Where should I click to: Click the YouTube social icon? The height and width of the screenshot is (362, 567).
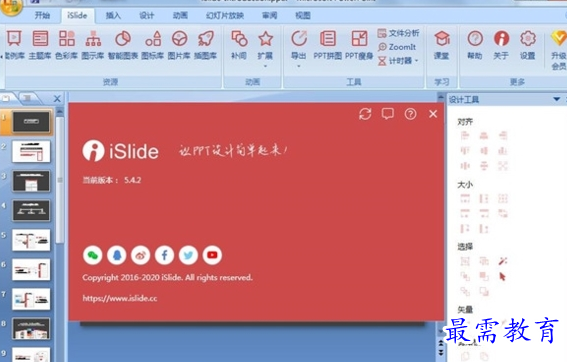coord(212,255)
